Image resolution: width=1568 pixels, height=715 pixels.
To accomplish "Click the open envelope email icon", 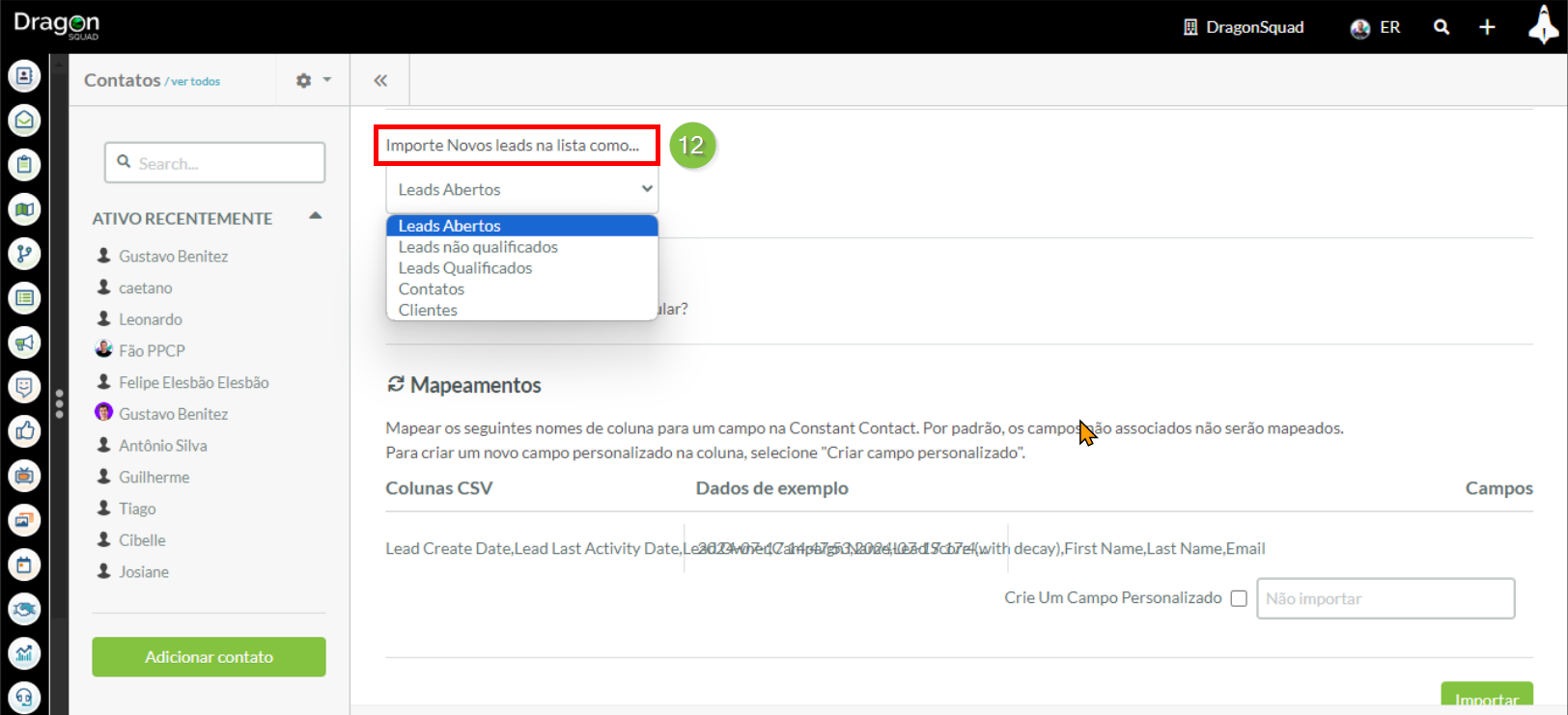I will (24, 120).
